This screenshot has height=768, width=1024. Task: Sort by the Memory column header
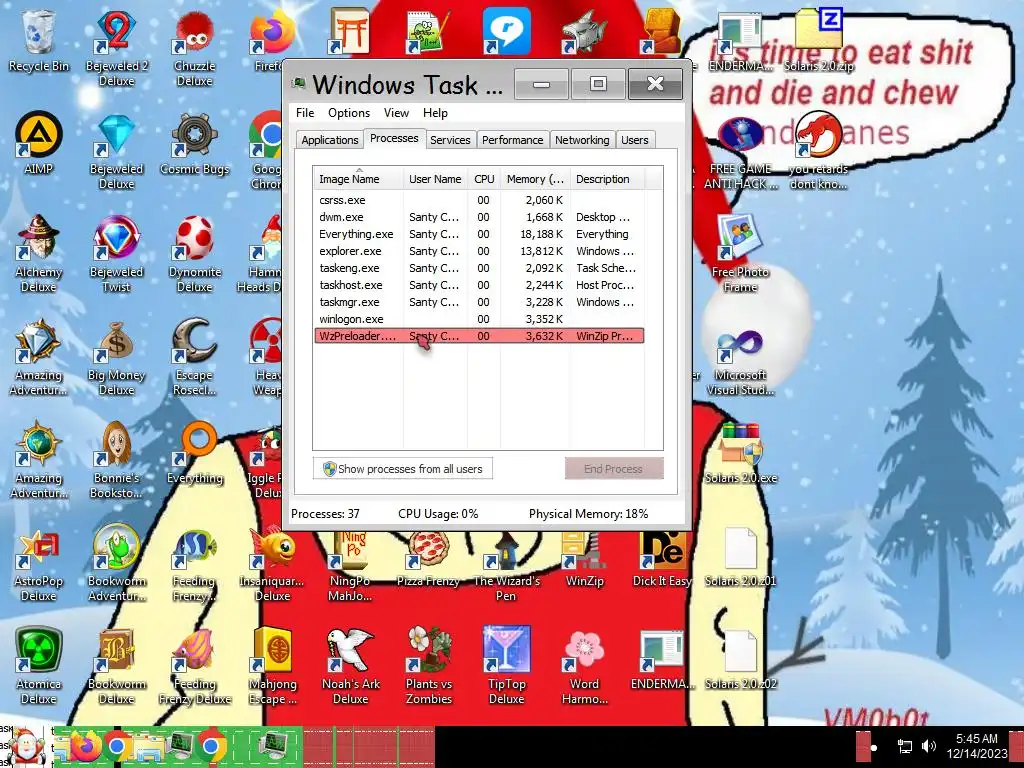click(x=535, y=179)
